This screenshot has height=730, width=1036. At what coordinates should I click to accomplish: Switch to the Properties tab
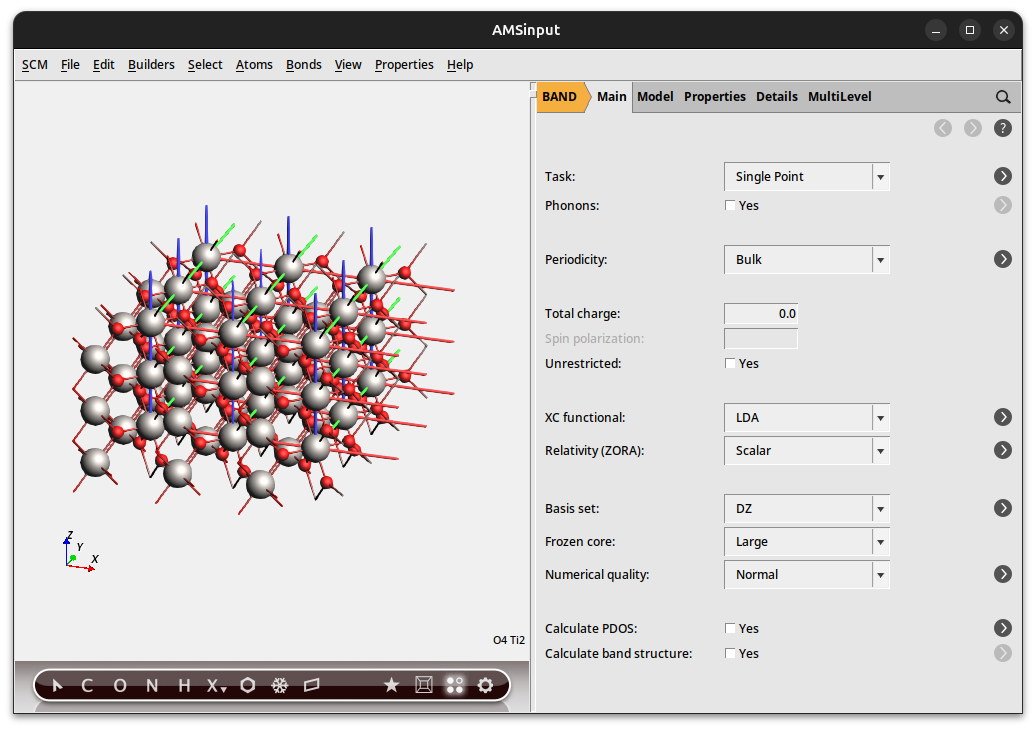click(x=714, y=97)
